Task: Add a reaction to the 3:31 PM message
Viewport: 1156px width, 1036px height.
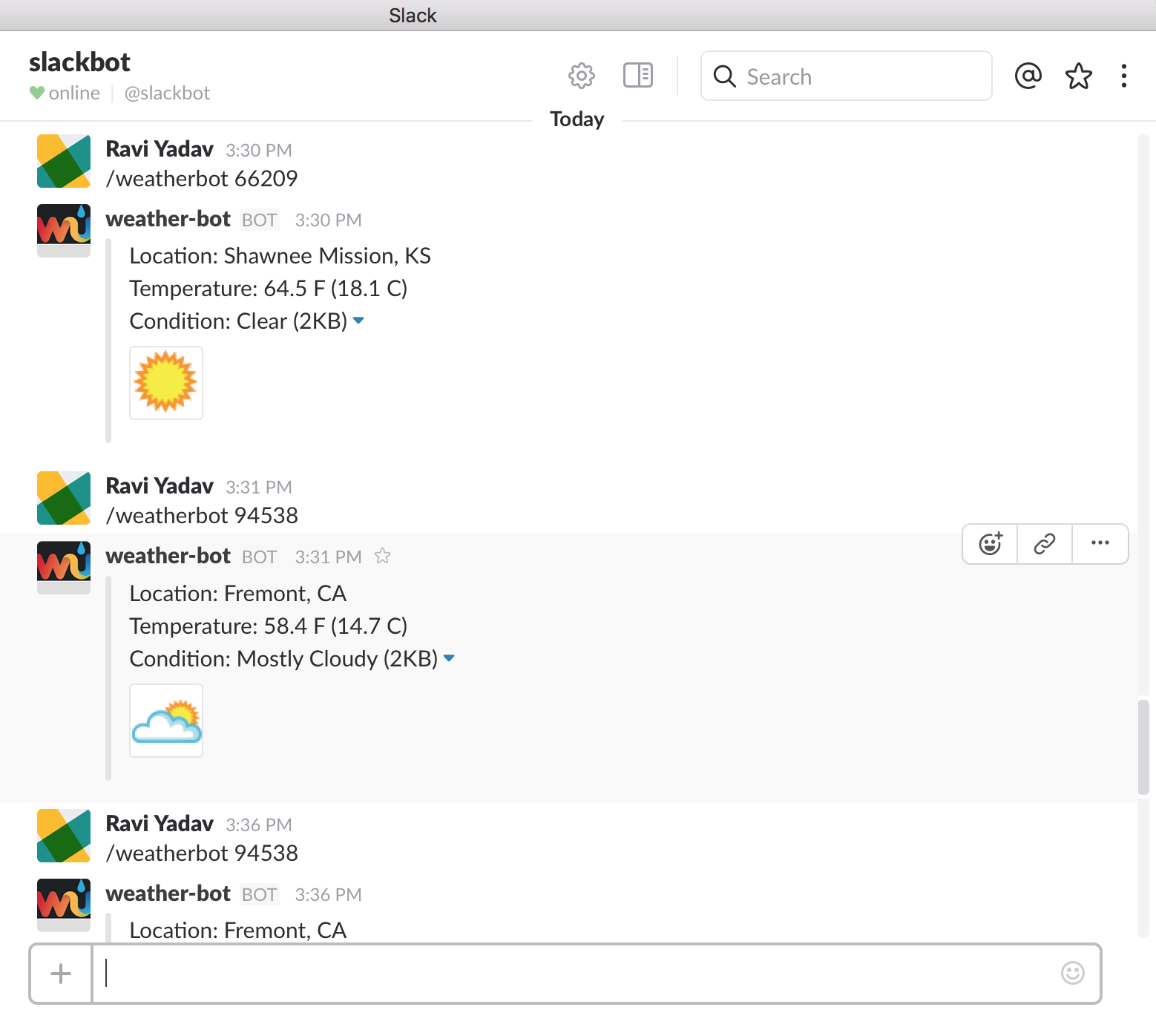Action: (x=990, y=544)
